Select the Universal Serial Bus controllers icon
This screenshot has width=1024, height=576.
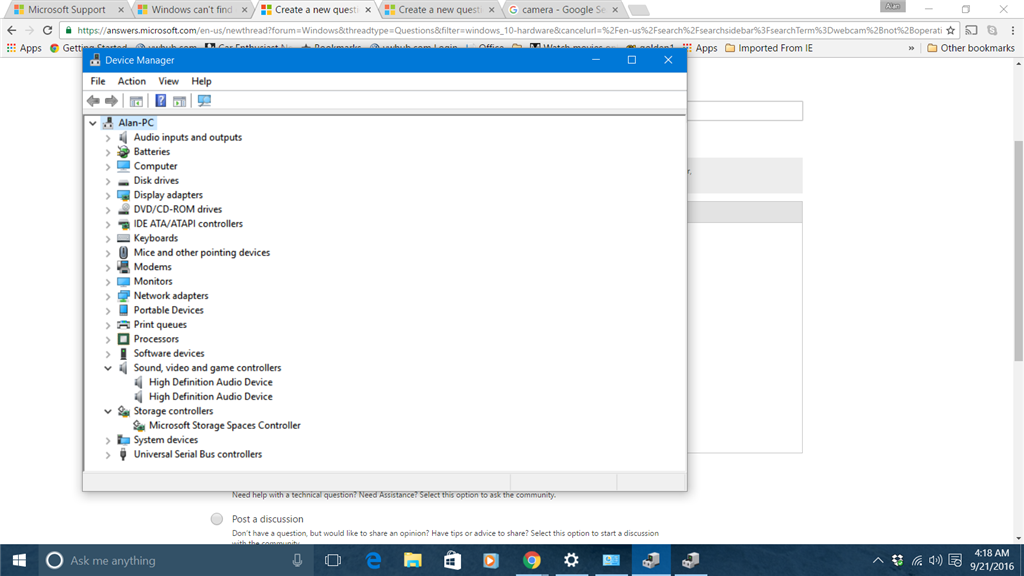click(x=123, y=454)
